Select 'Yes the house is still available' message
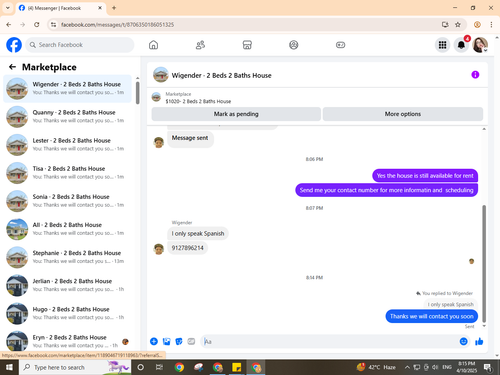The width and height of the screenshot is (500, 375). coord(425,176)
